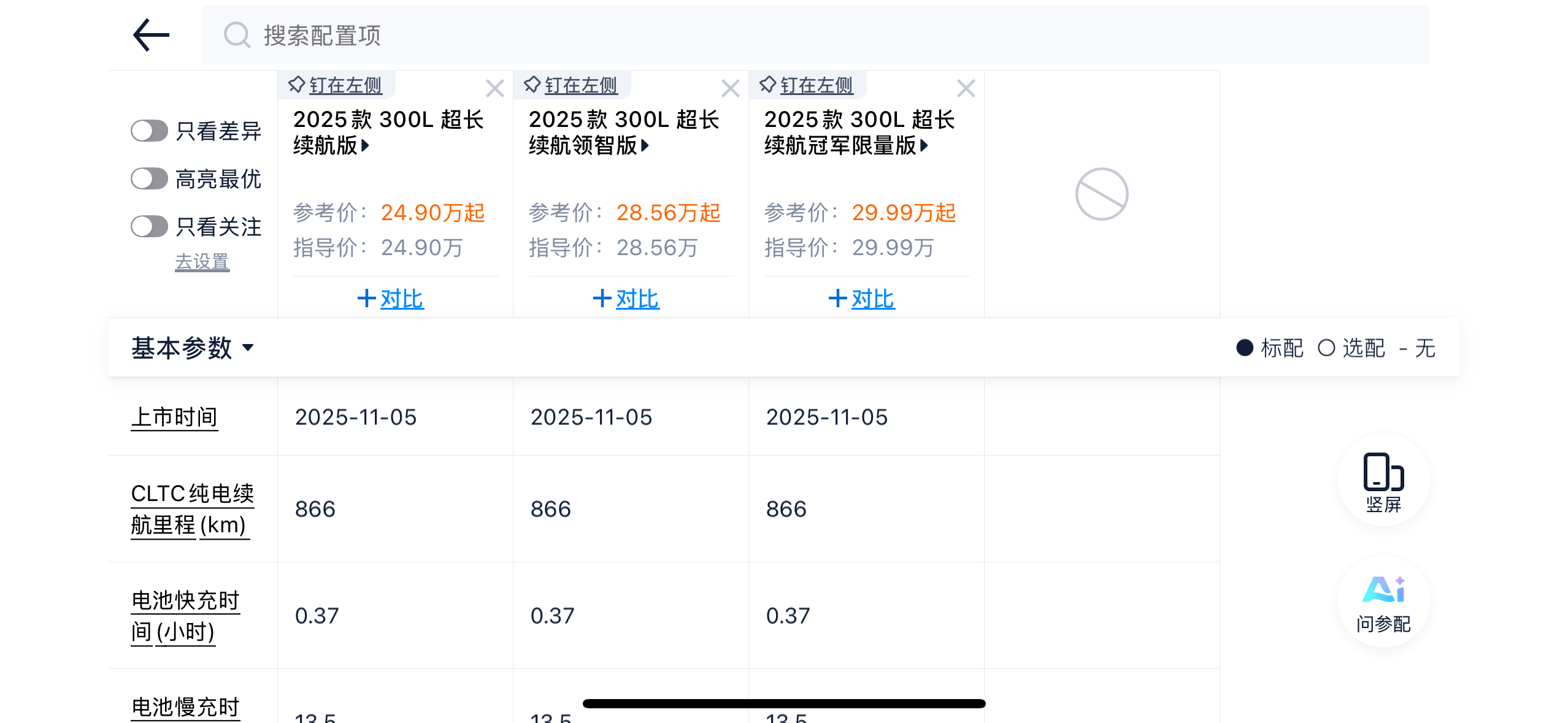The image size is (1568, 723).
Task: Toggle the 只看差异 switch
Action: coord(149,131)
